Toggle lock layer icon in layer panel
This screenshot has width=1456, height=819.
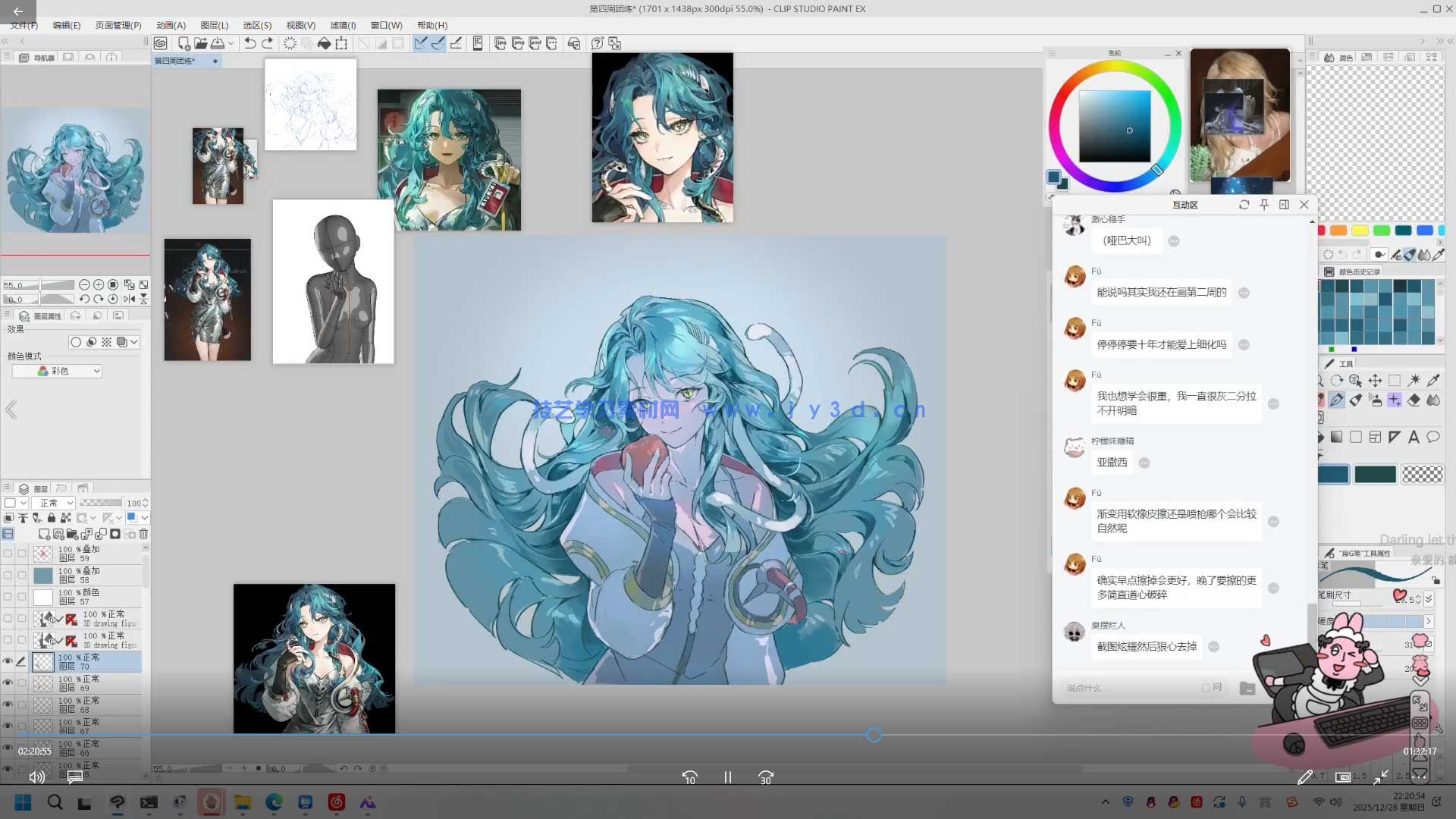52,518
